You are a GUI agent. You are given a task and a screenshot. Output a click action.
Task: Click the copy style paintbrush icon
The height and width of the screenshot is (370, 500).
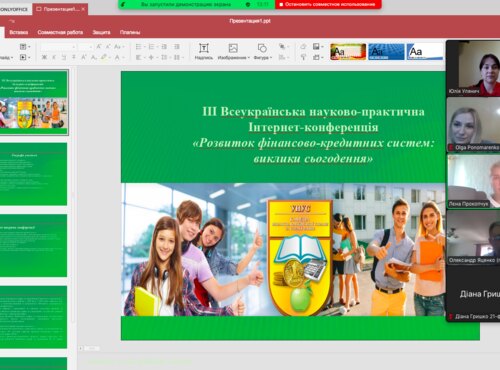tap(303, 57)
